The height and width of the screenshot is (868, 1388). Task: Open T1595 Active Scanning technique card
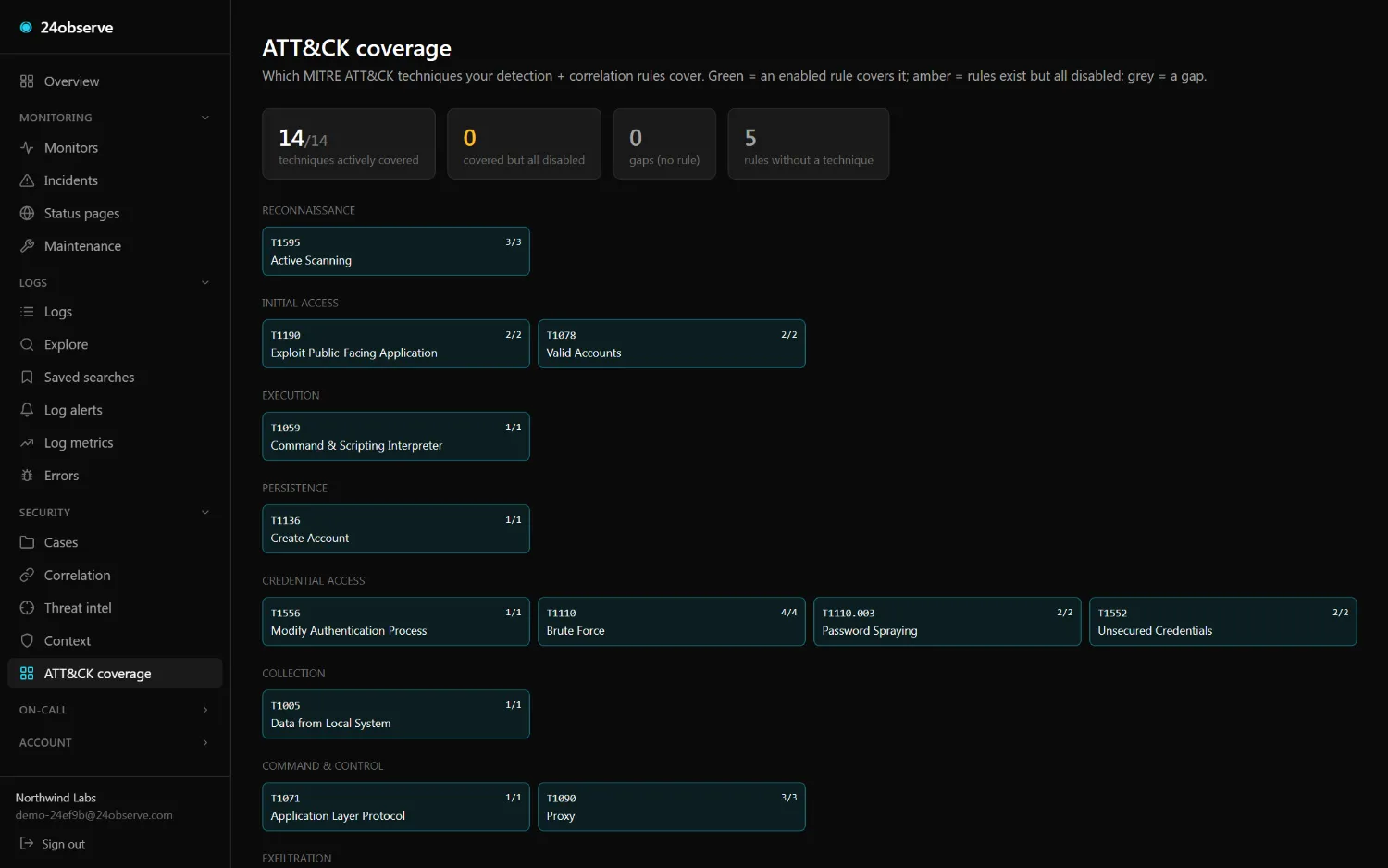(x=396, y=251)
